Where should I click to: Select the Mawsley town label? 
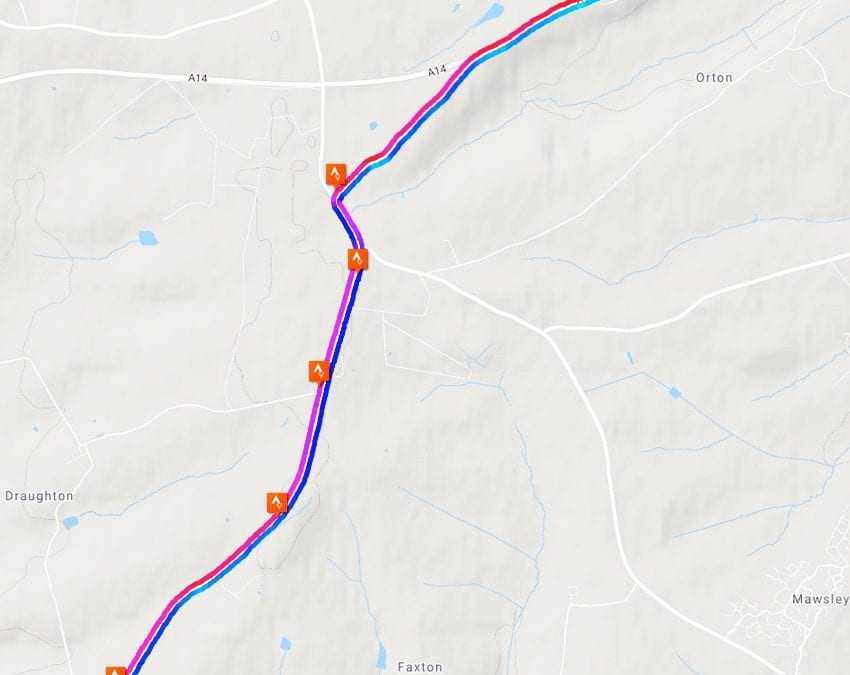(821, 599)
